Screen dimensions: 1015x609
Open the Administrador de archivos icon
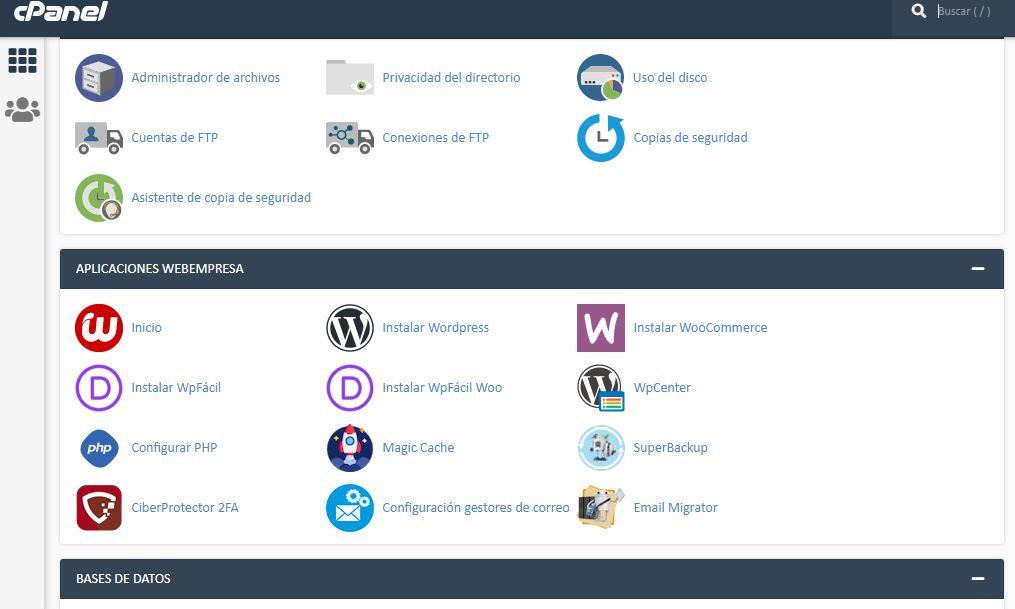pyautogui.click(x=99, y=78)
